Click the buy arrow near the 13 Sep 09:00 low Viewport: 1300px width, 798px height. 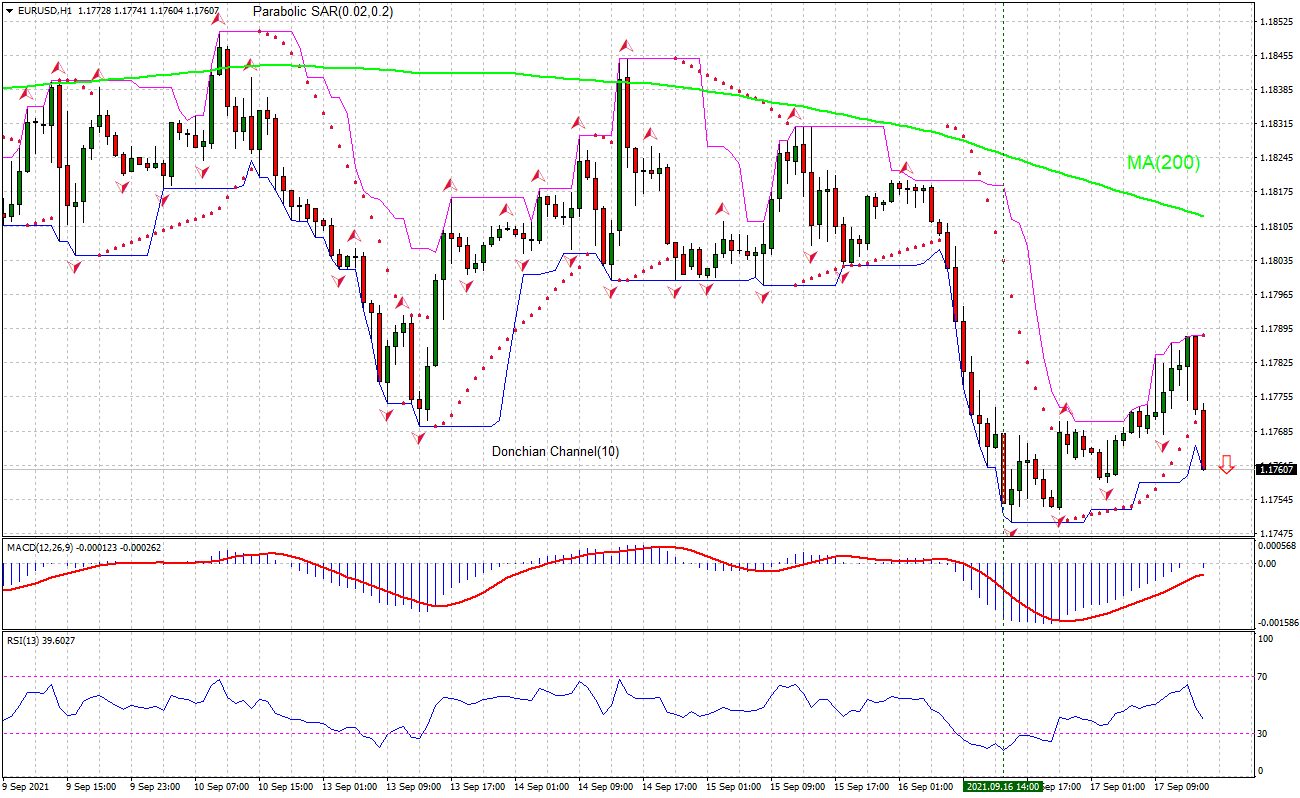(x=418, y=437)
